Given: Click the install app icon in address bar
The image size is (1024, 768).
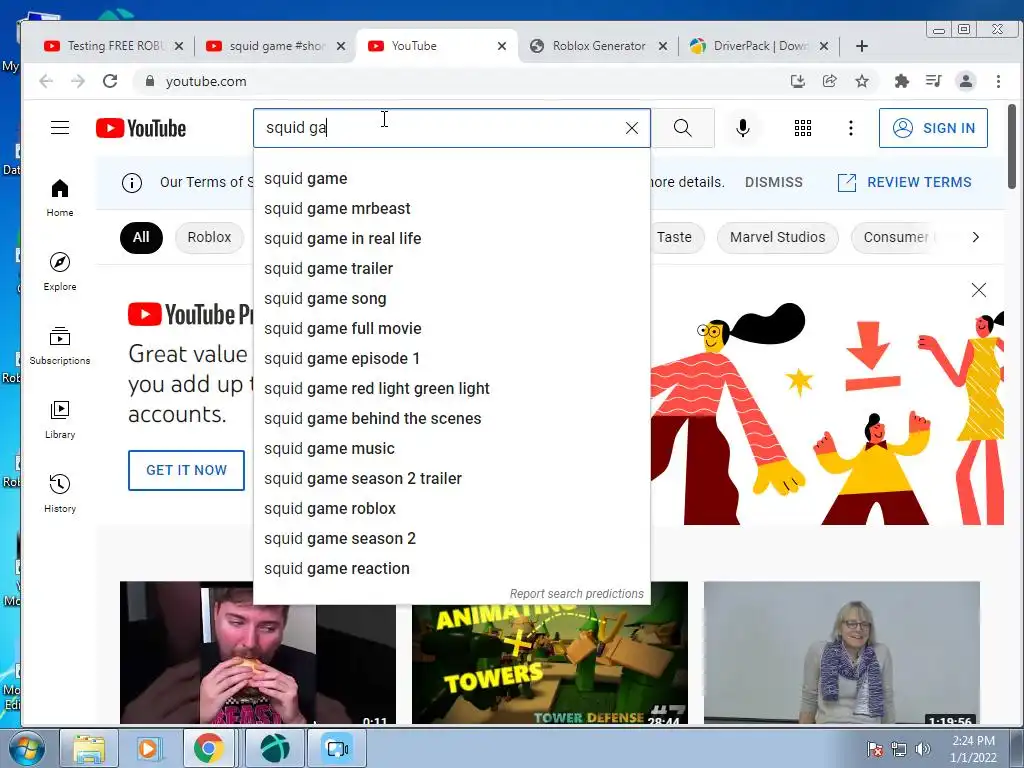Looking at the screenshot, I should (x=797, y=81).
